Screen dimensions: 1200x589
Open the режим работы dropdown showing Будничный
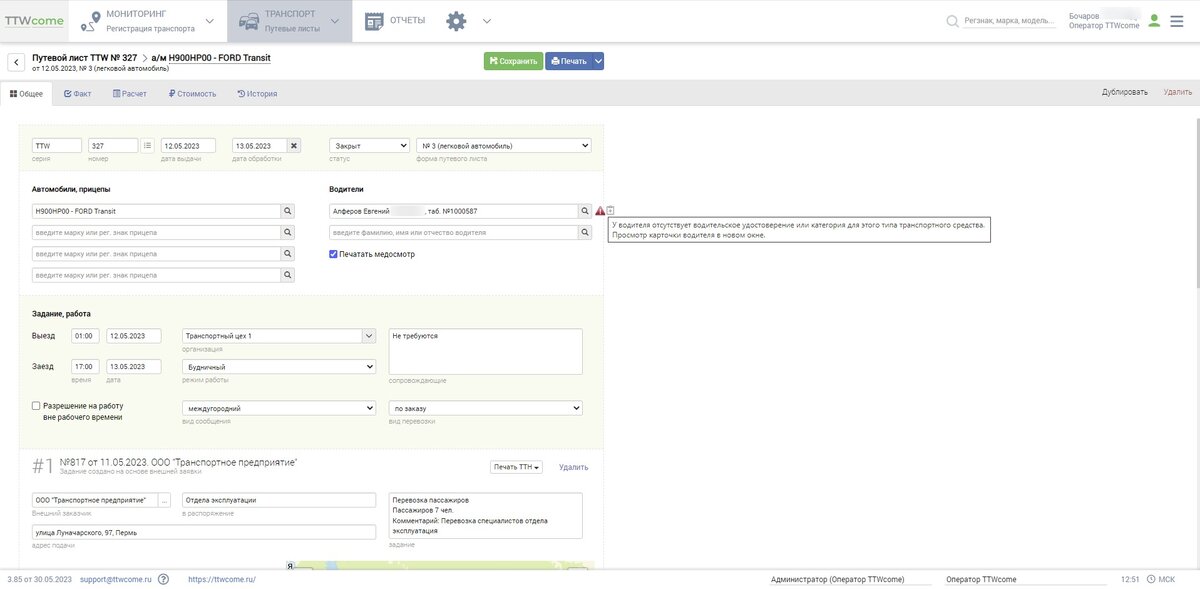click(x=279, y=367)
